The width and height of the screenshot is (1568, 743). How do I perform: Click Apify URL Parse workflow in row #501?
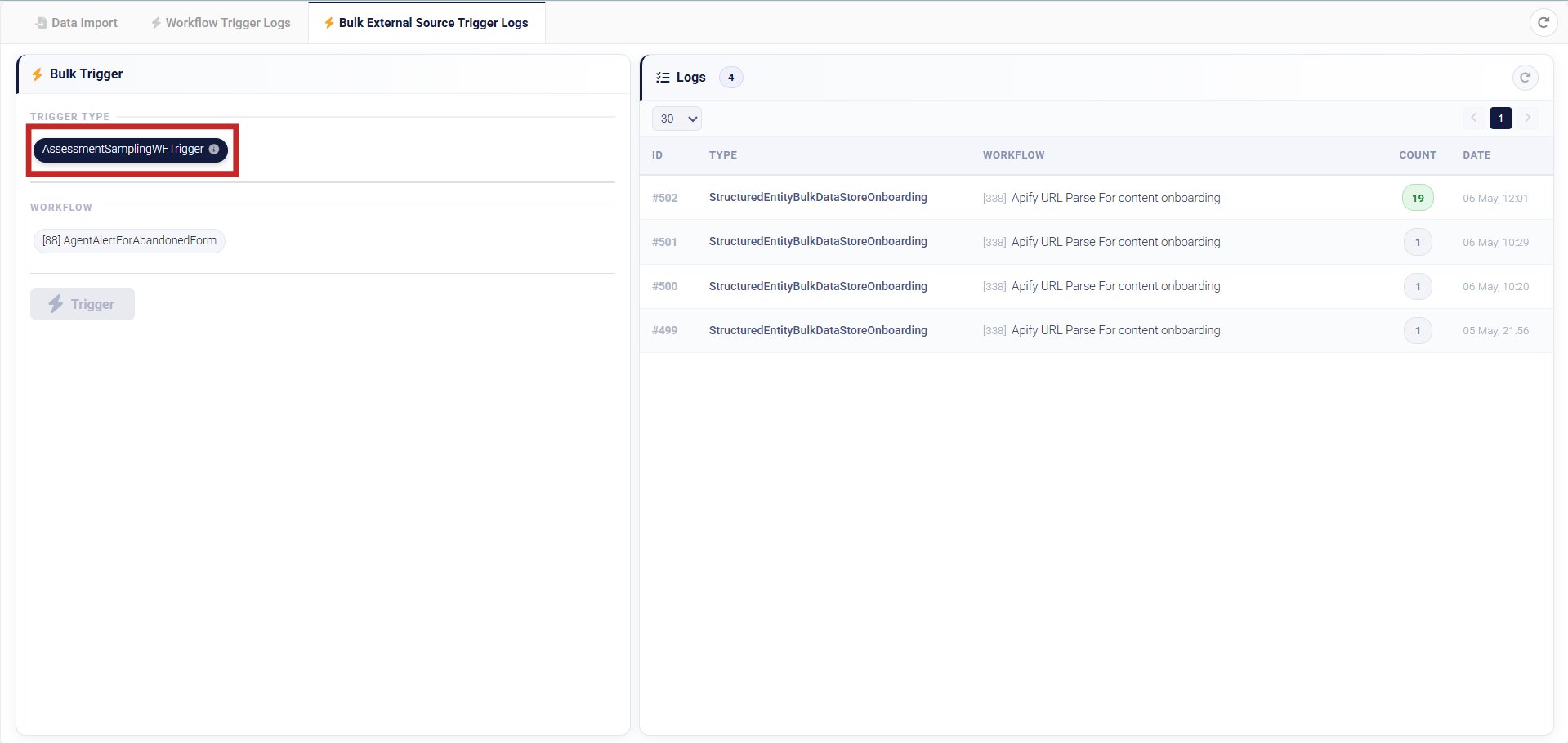pos(1101,242)
